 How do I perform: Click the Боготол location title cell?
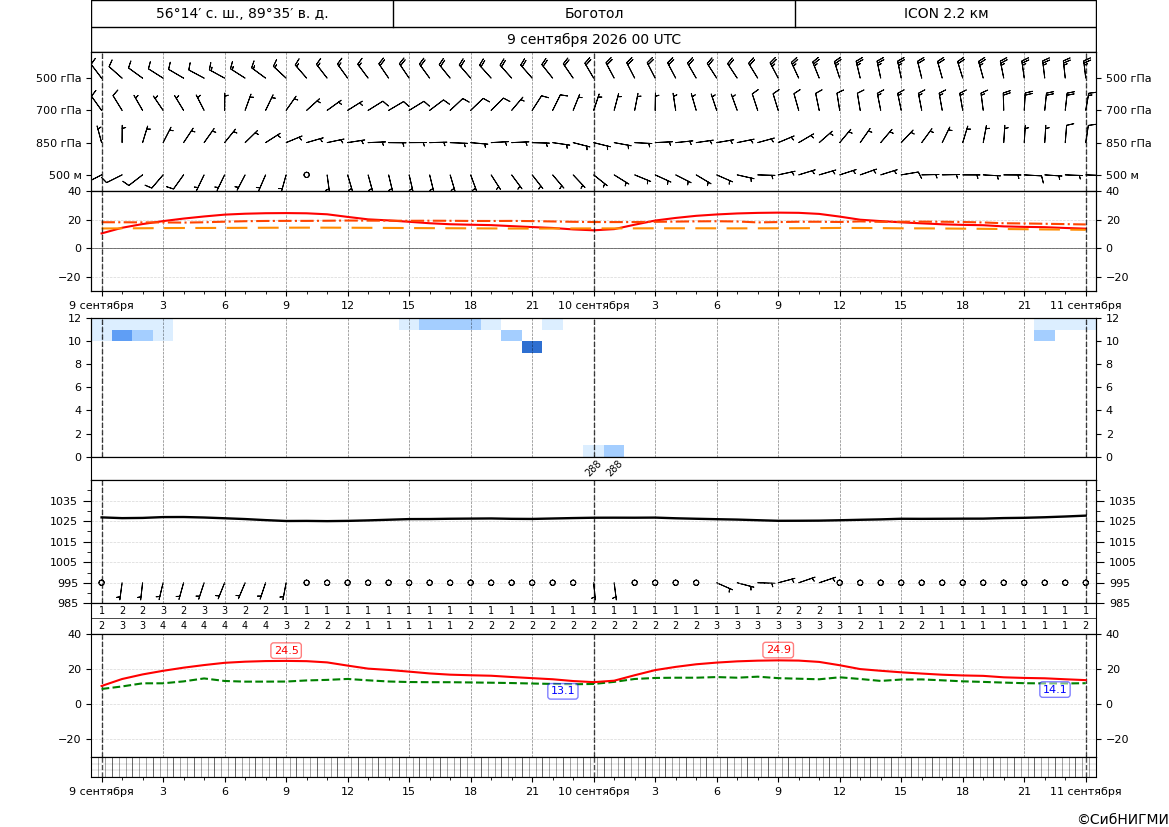594,13
